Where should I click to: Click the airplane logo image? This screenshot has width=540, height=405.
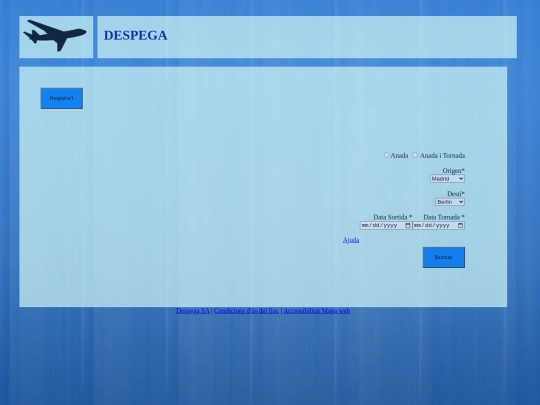[55, 35]
